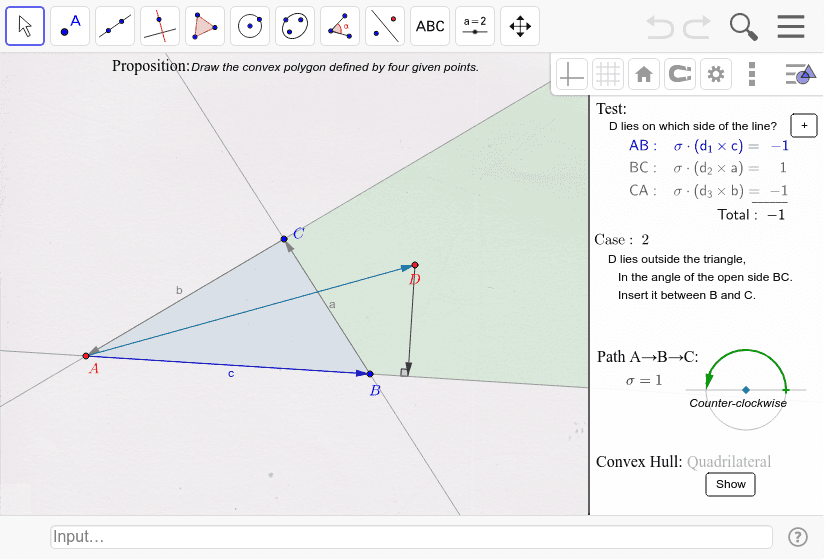
Task: Click the right-angle marker near B
Action: [405, 372]
